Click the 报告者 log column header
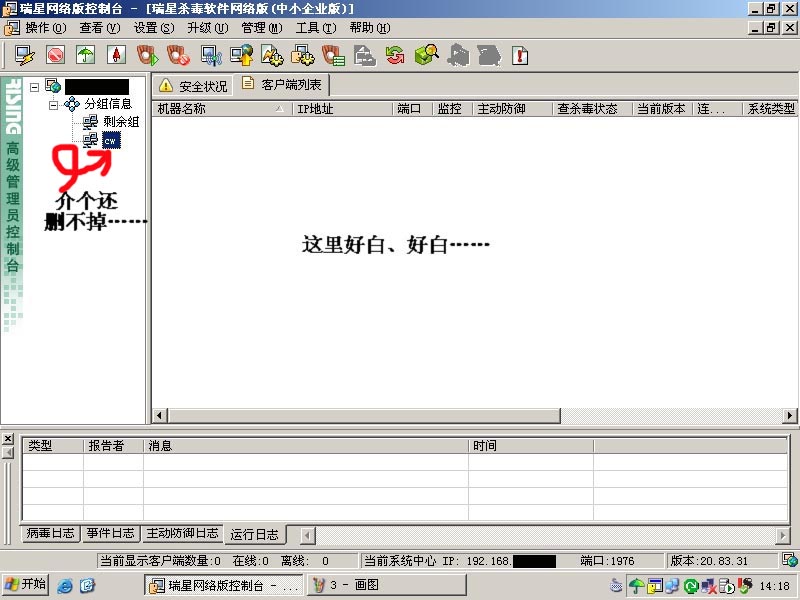Image resolution: width=800 pixels, height=600 pixels. [113, 446]
